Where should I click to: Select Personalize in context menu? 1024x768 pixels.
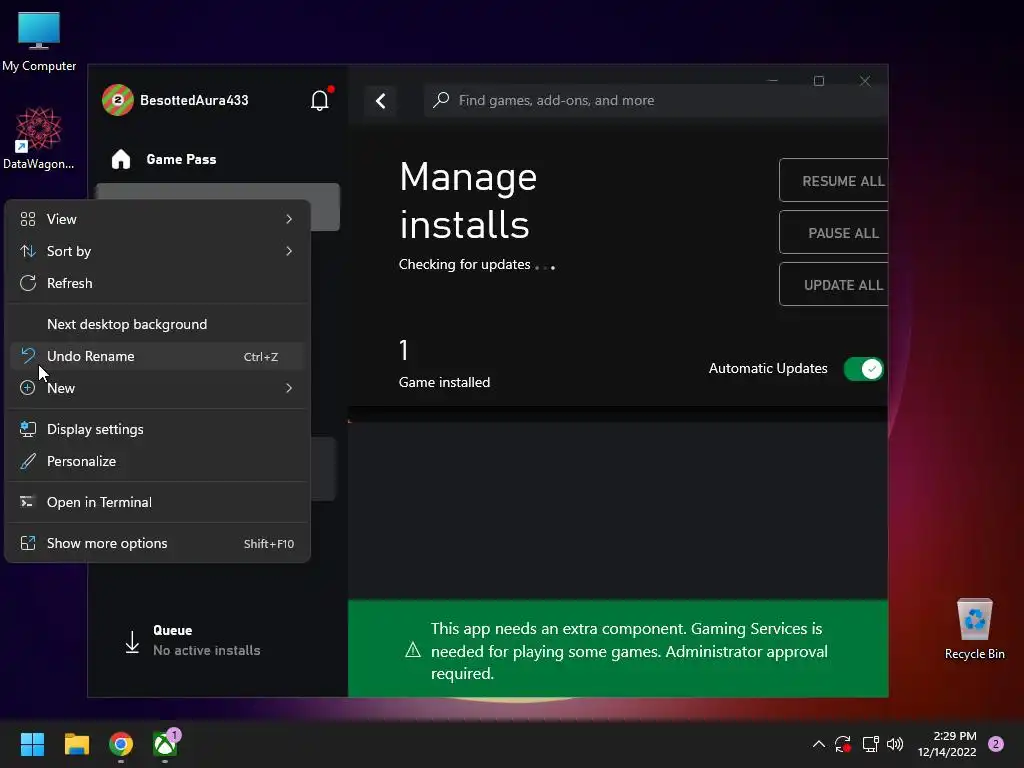157,462
